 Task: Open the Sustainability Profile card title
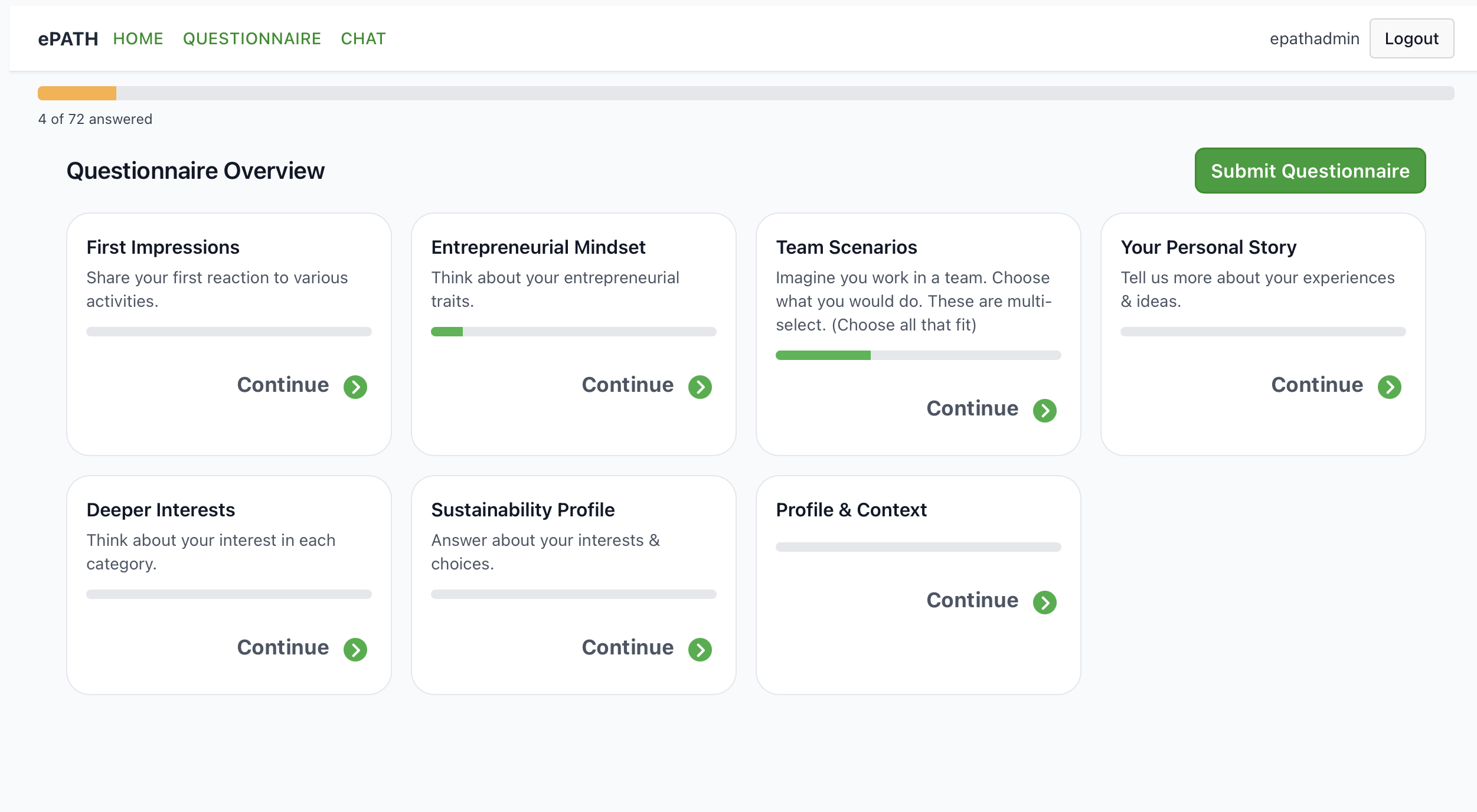(522, 510)
